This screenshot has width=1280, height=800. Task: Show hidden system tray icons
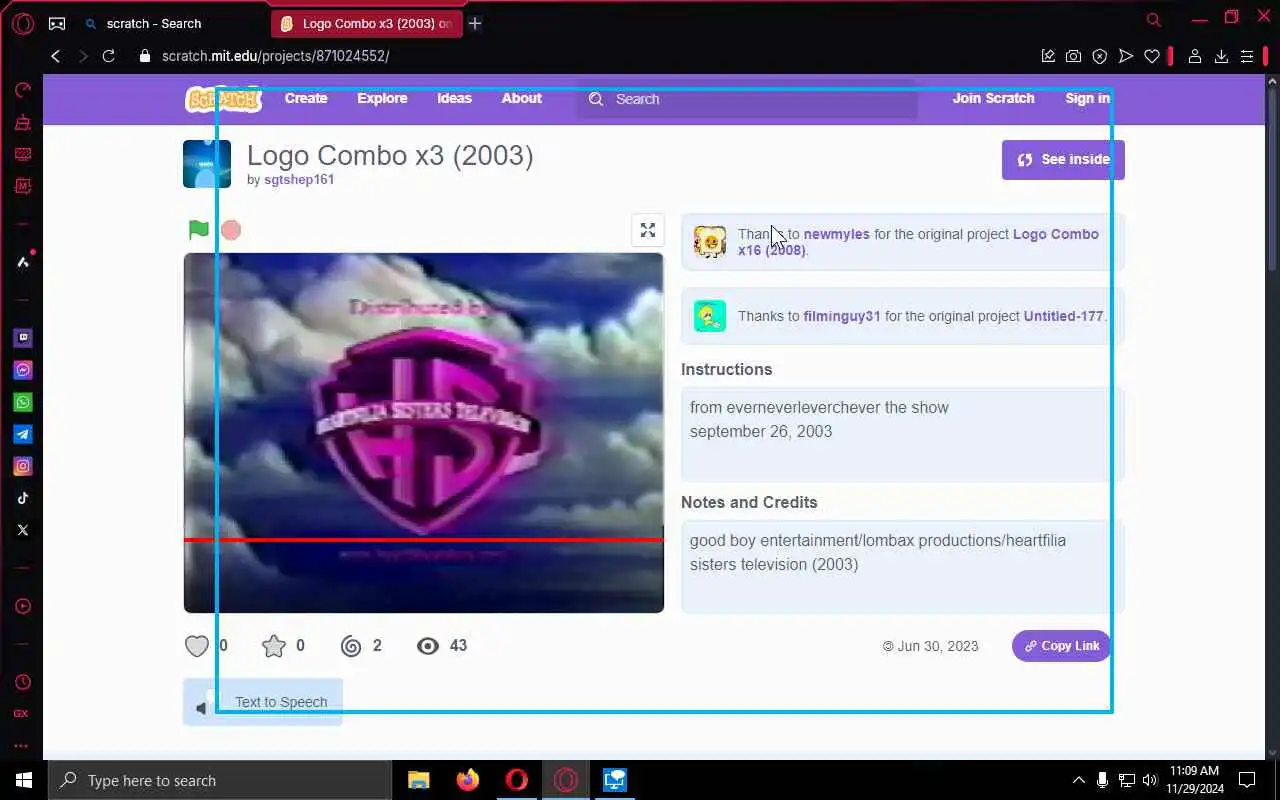[x=1078, y=780]
